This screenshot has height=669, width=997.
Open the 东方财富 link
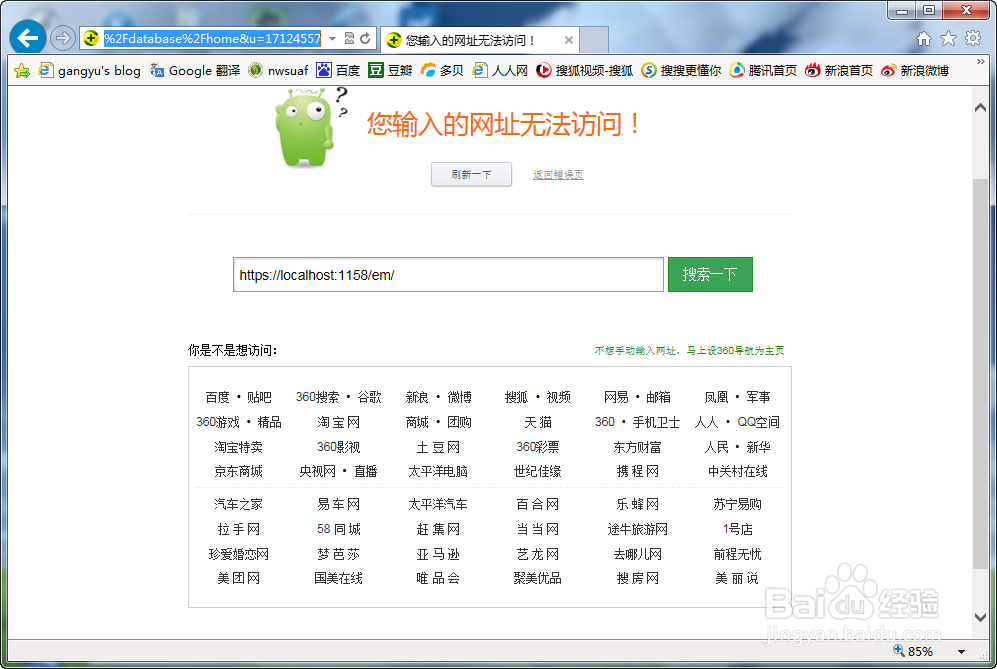coord(637,447)
